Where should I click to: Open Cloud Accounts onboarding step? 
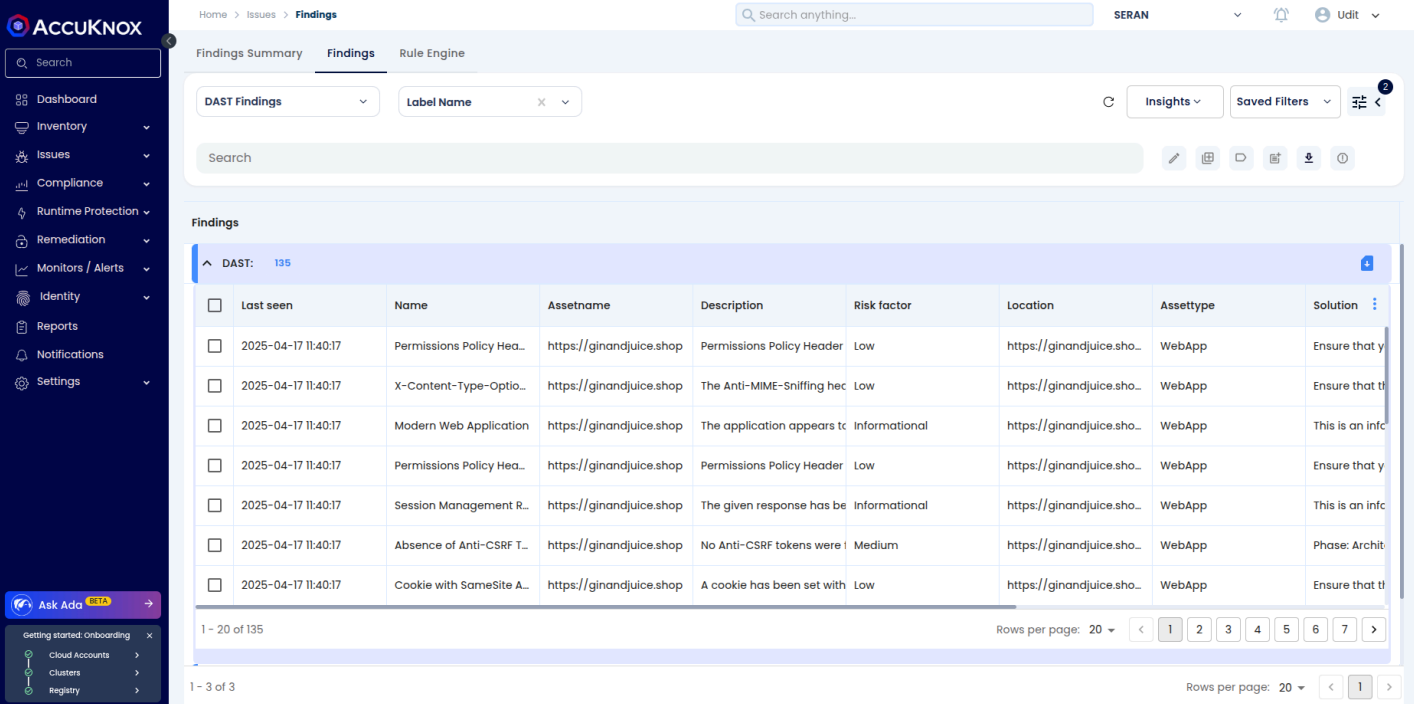pos(84,655)
